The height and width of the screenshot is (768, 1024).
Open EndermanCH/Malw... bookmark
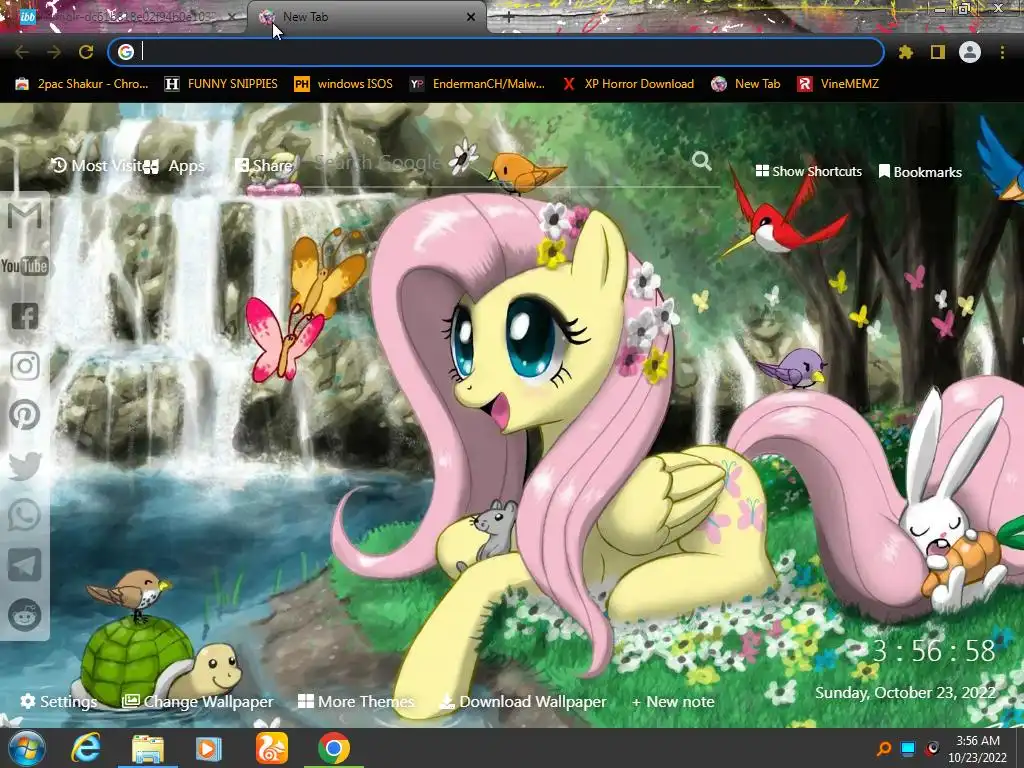click(477, 84)
